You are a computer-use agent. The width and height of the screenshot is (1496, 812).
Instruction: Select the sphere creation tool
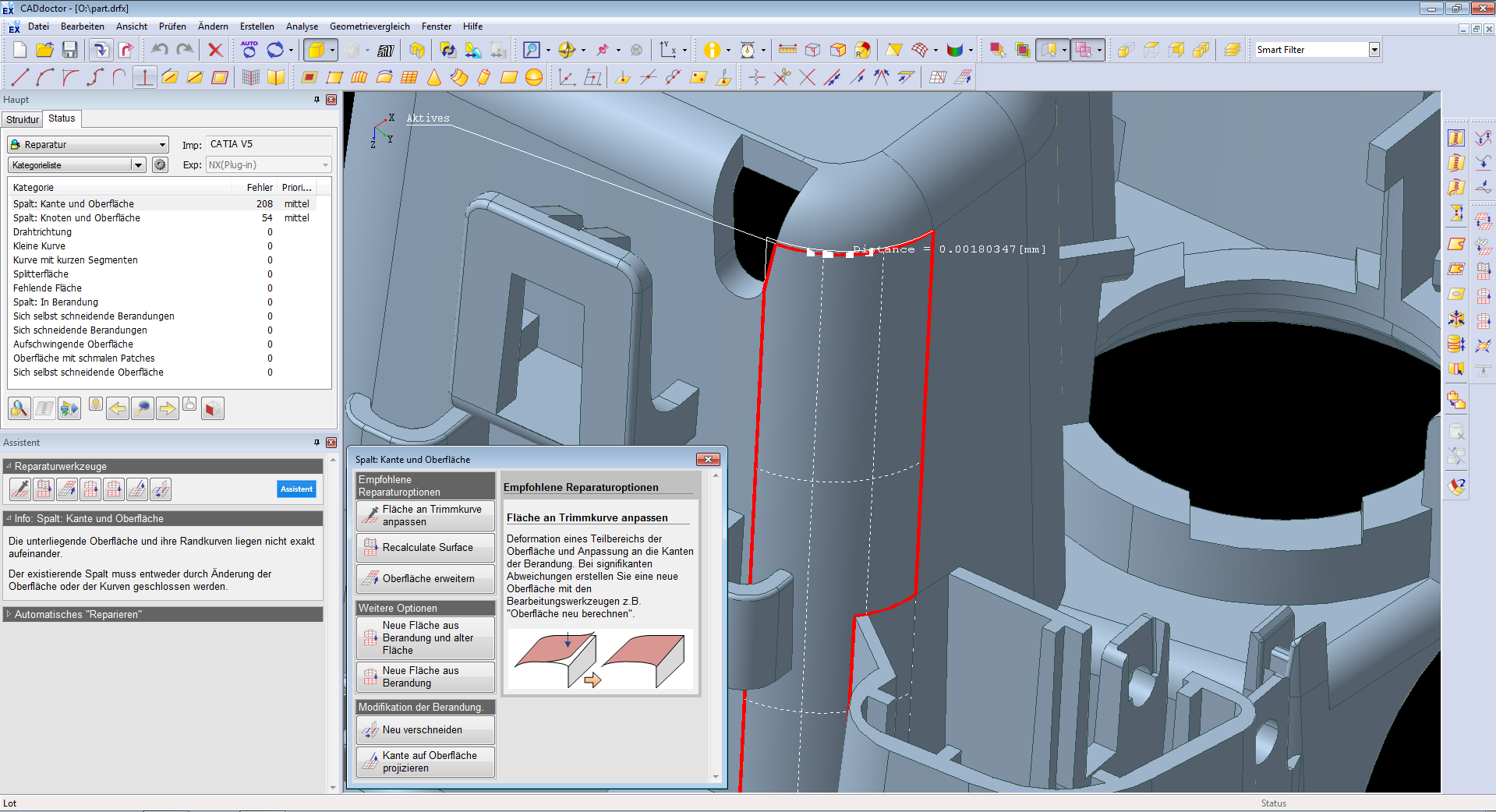pyautogui.click(x=534, y=77)
